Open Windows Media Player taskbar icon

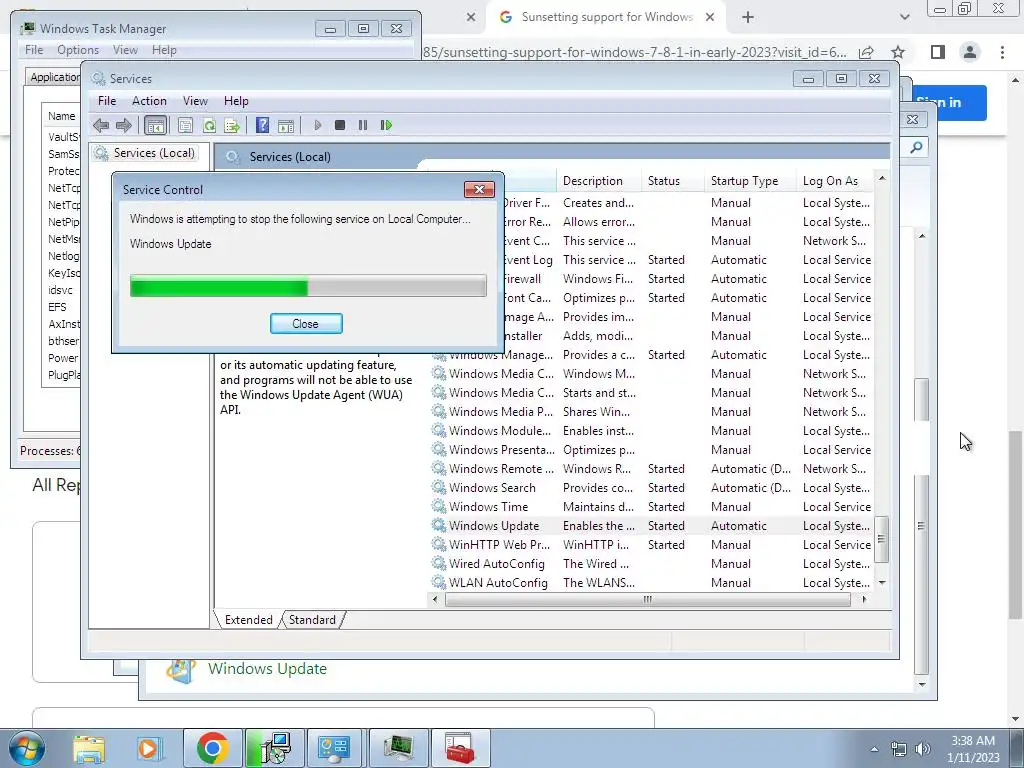[149, 748]
